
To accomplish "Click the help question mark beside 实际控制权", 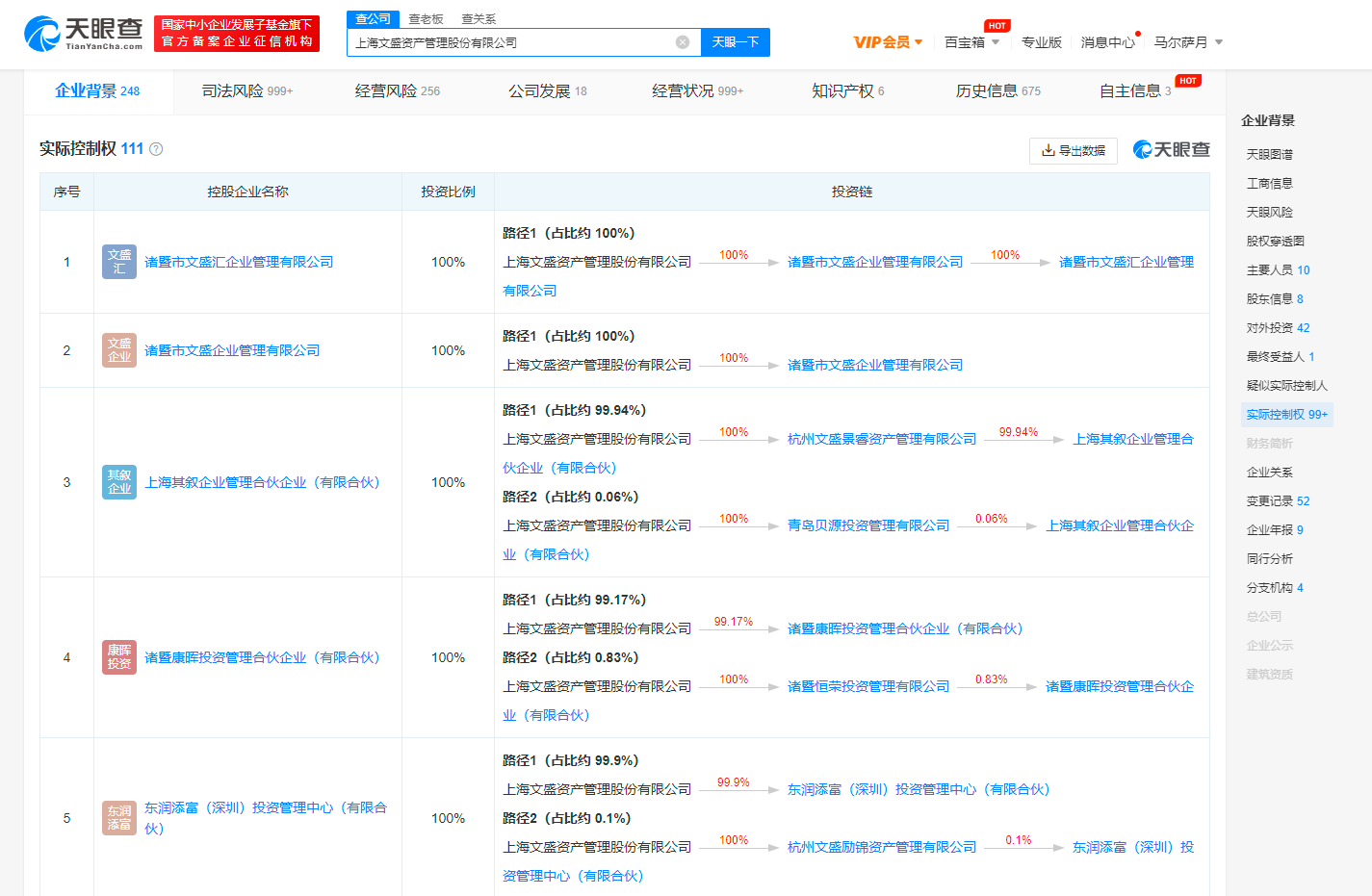I will pyautogui.click(x=156, y=149).
